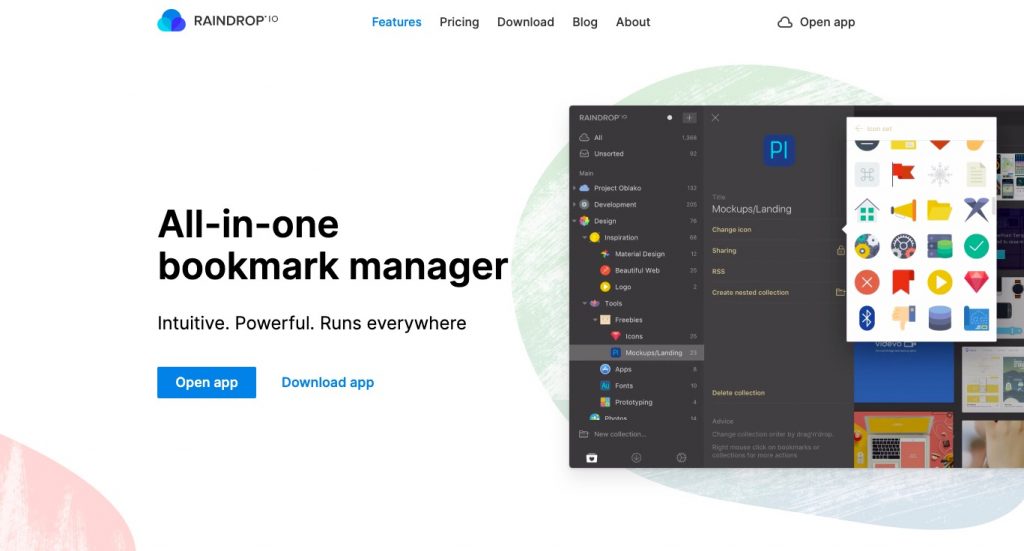Click the settings icon in sidebar footer

[x=681, y=458]
